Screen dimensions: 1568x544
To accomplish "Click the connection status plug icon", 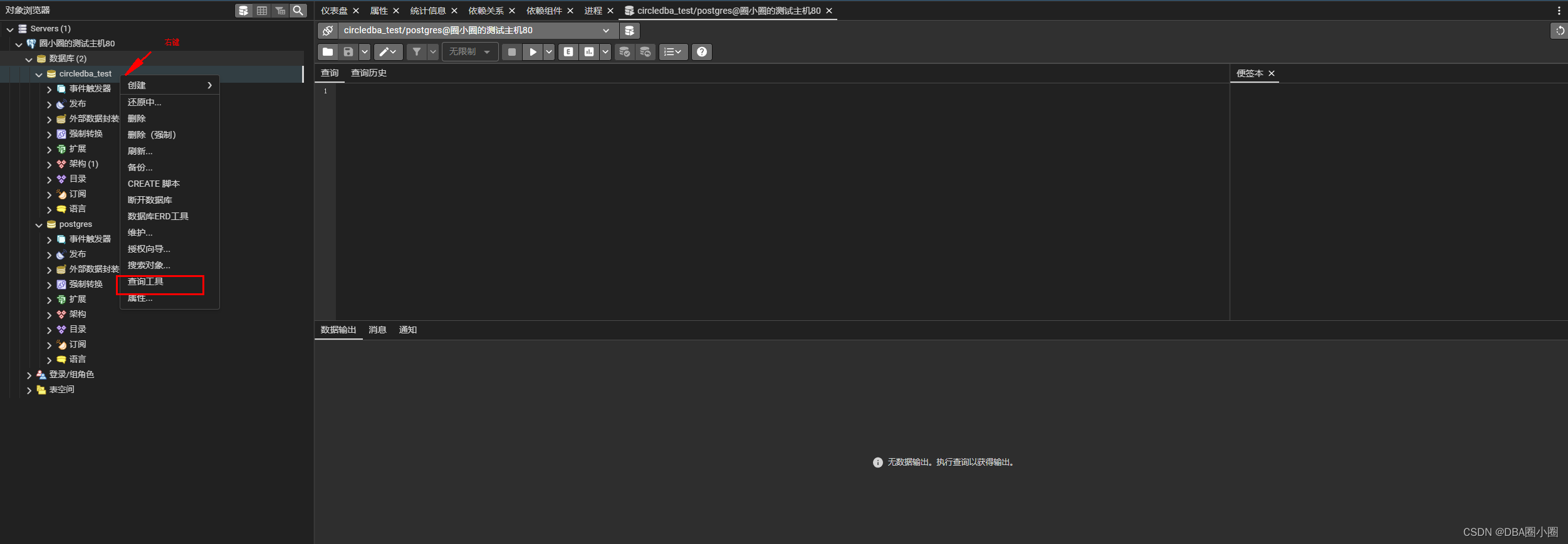I will (328, 31).
